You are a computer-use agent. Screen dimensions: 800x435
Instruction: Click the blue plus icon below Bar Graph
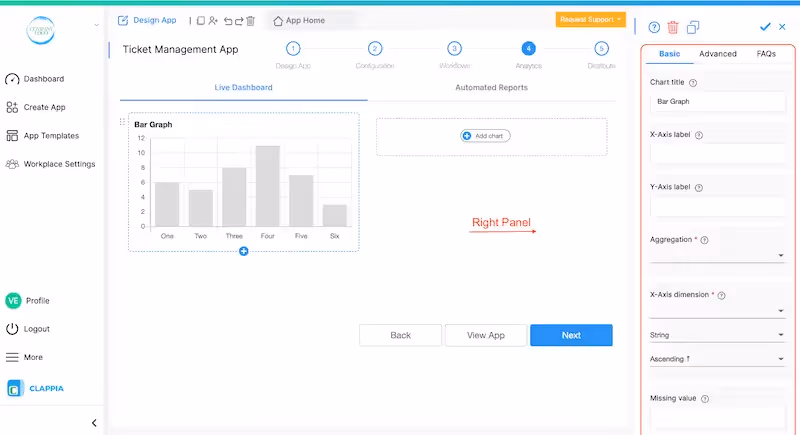pos(244,251)
